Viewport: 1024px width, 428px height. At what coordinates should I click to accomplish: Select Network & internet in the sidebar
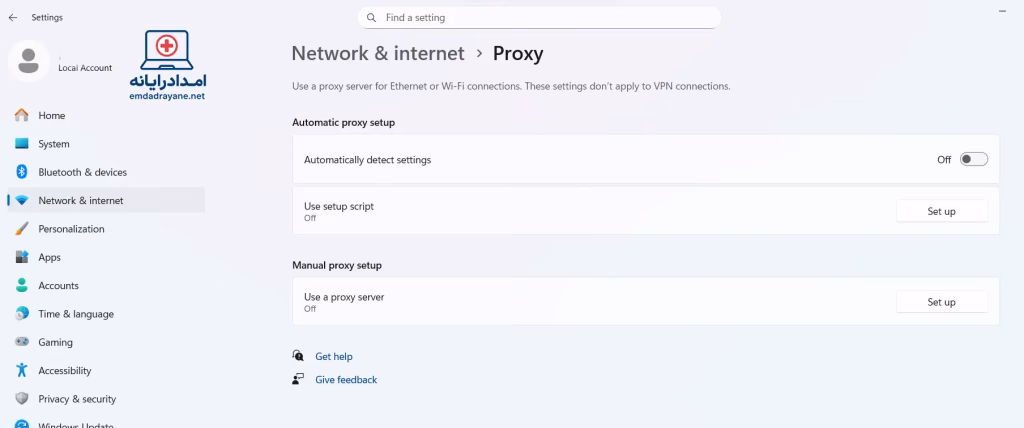pos(80,200)
